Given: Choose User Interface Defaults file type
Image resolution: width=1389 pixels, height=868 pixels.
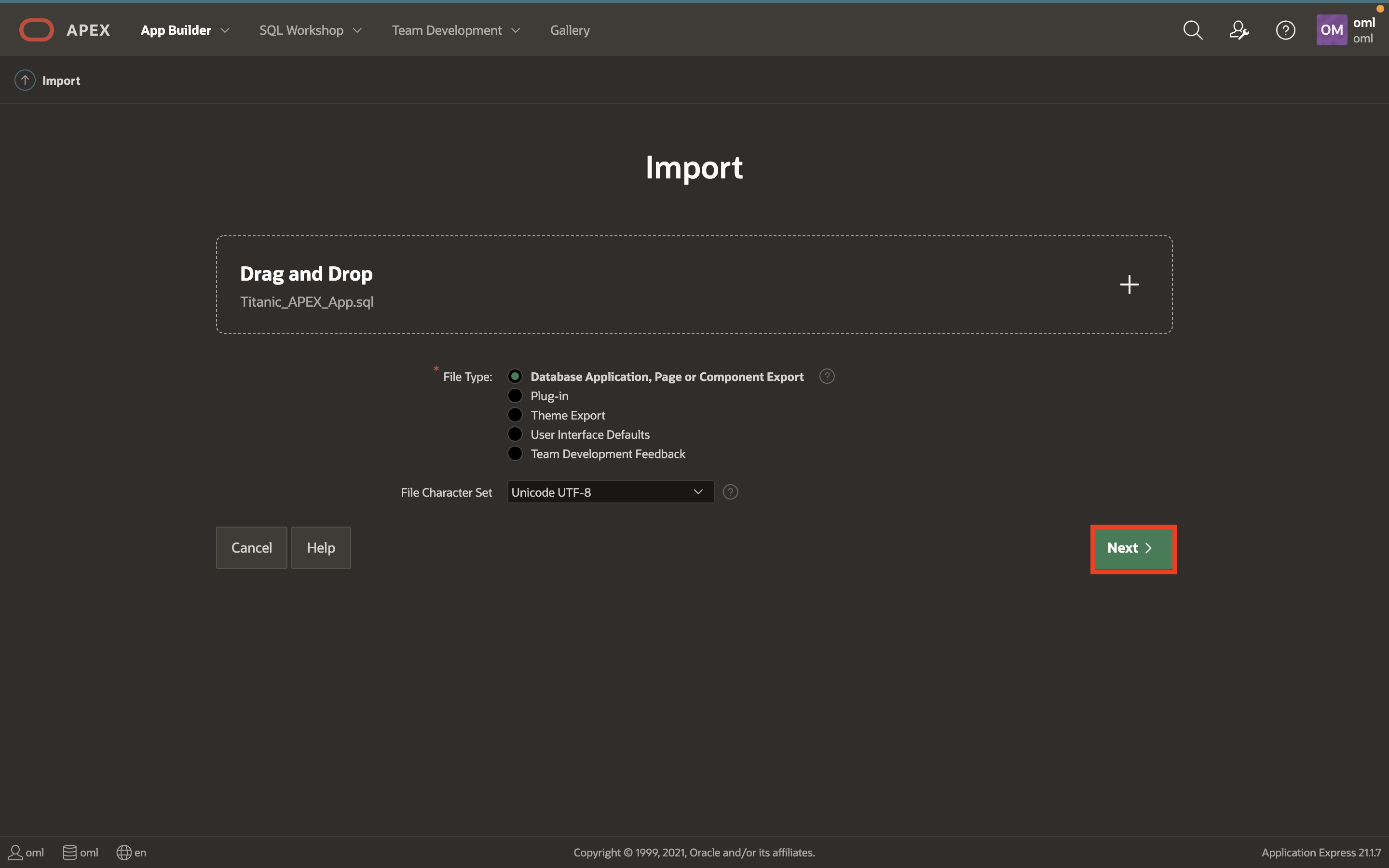Looking at the screenshot, I should pyautogui.click(x=515, y=434).
